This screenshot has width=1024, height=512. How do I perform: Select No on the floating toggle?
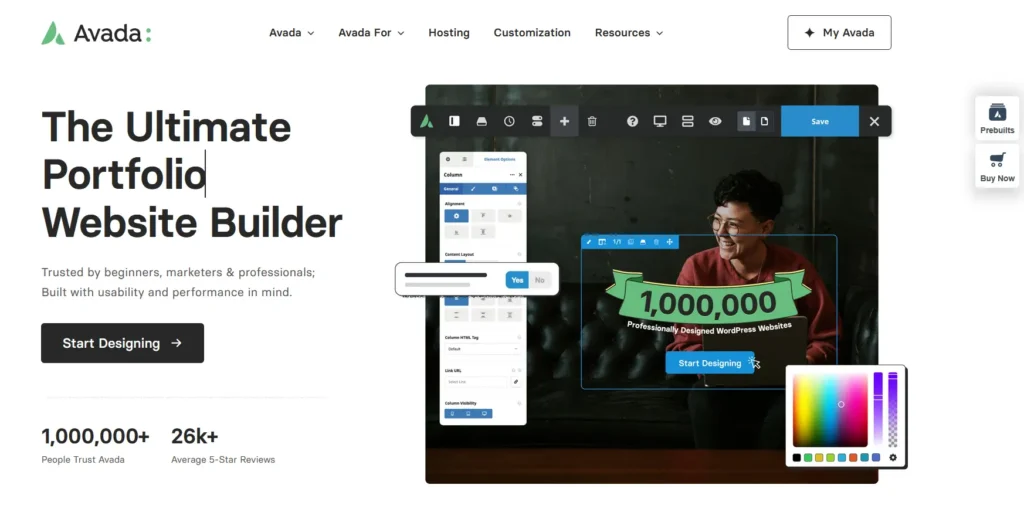click(539, 280)
